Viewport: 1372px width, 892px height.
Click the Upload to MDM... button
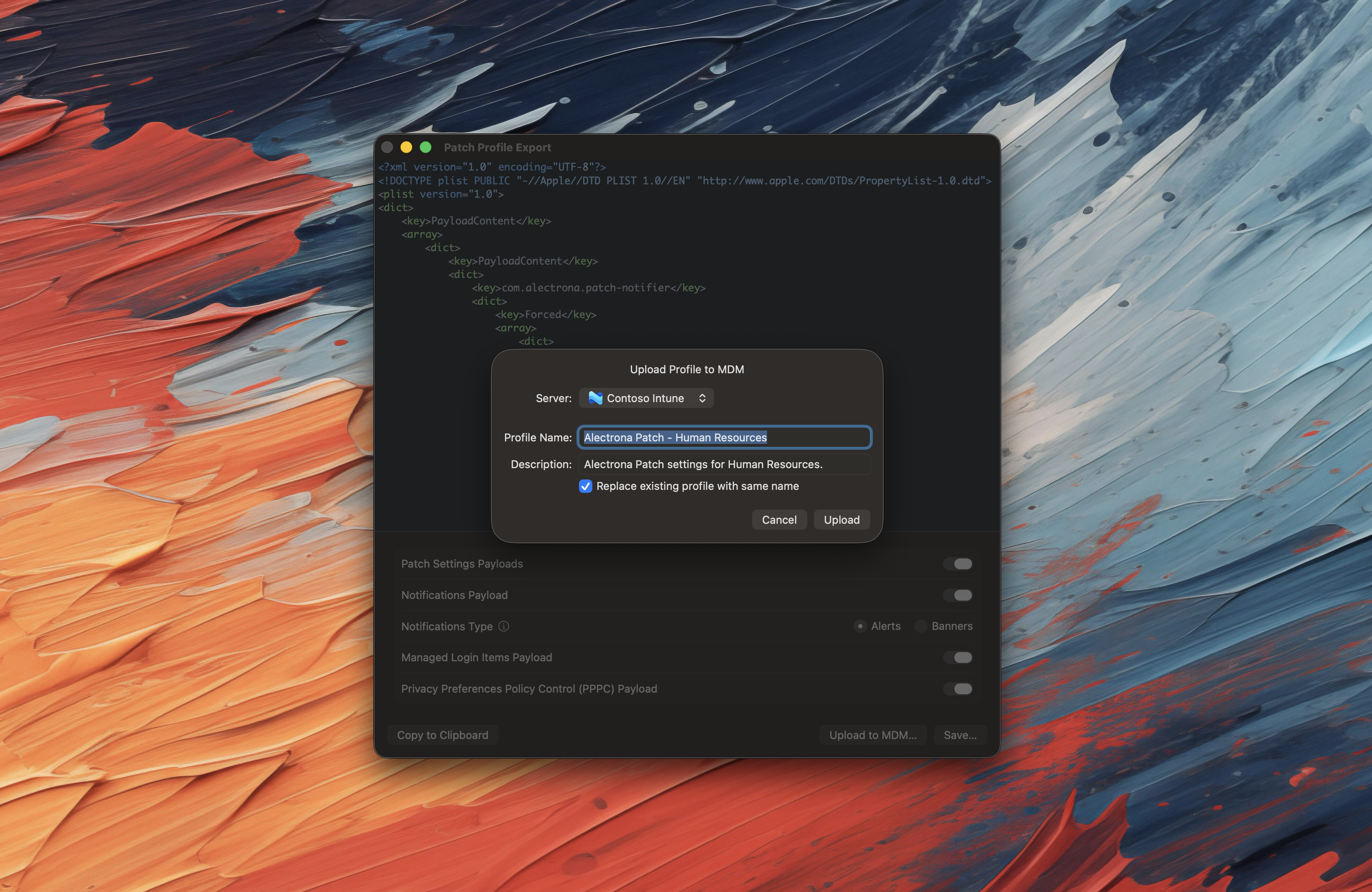click(872, 735)
